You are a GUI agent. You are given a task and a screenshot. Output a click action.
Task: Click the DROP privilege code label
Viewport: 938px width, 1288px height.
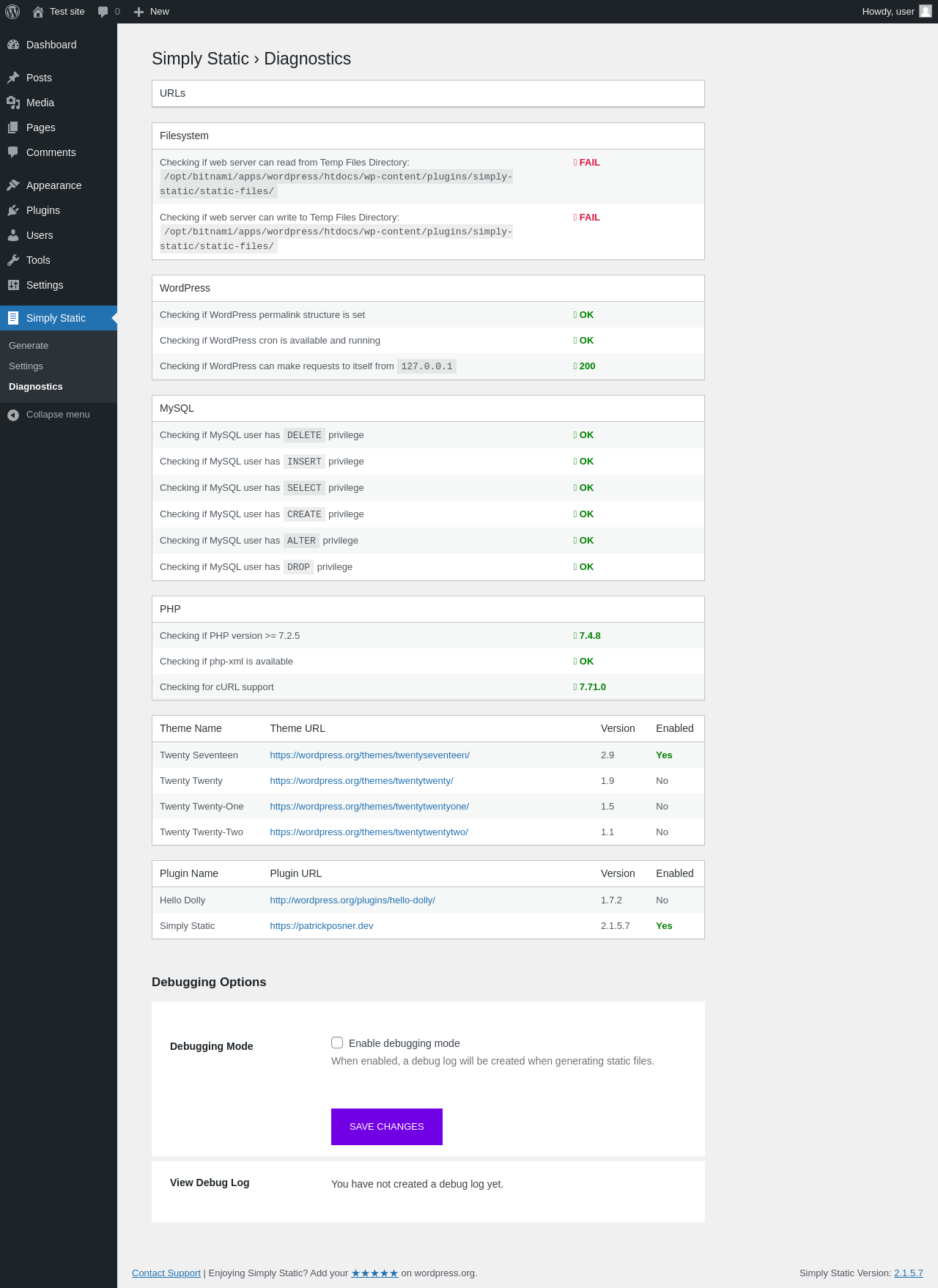pyautogui.click(x=298, y=567)
